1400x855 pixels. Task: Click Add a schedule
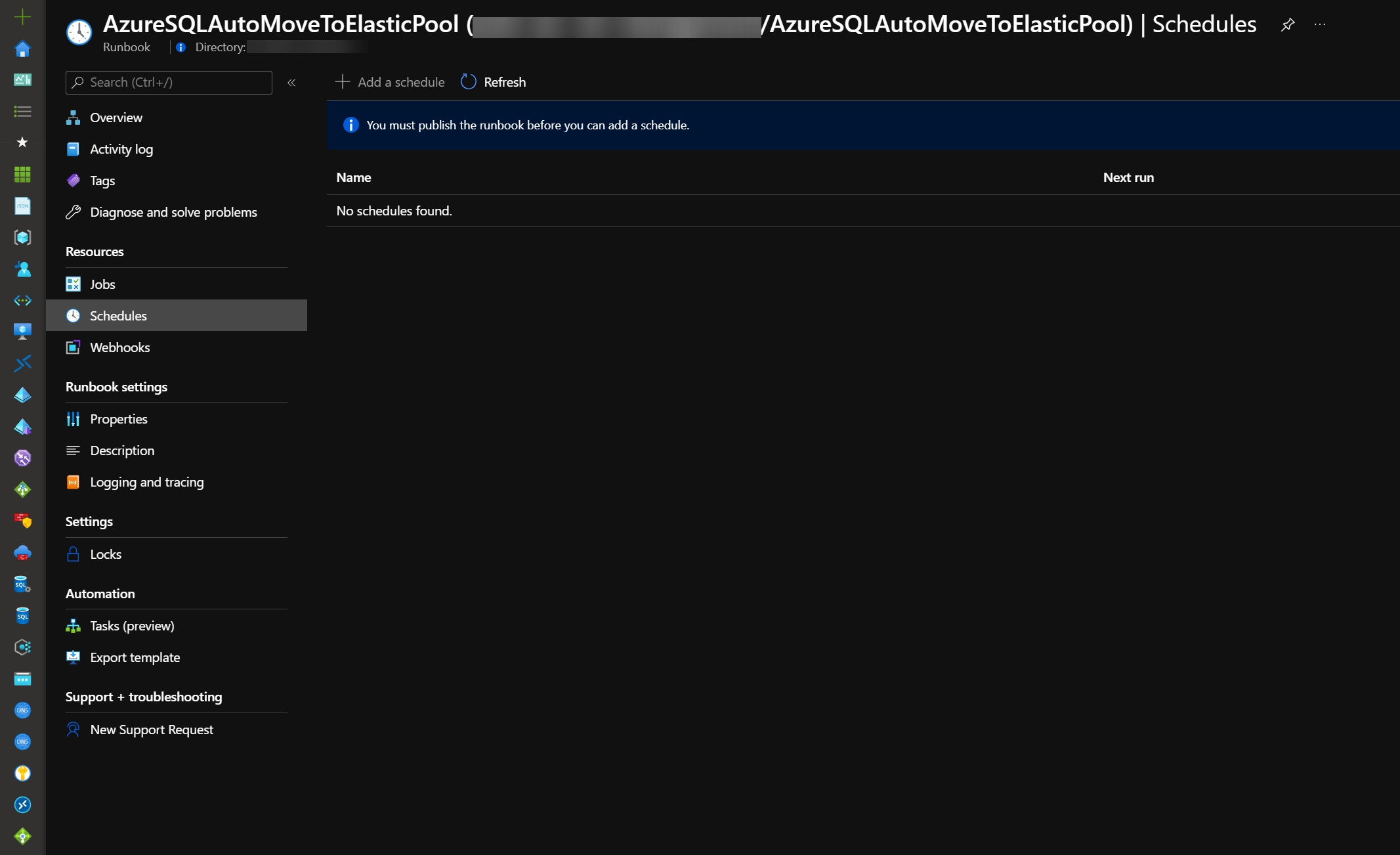click(x=390, y=82)
